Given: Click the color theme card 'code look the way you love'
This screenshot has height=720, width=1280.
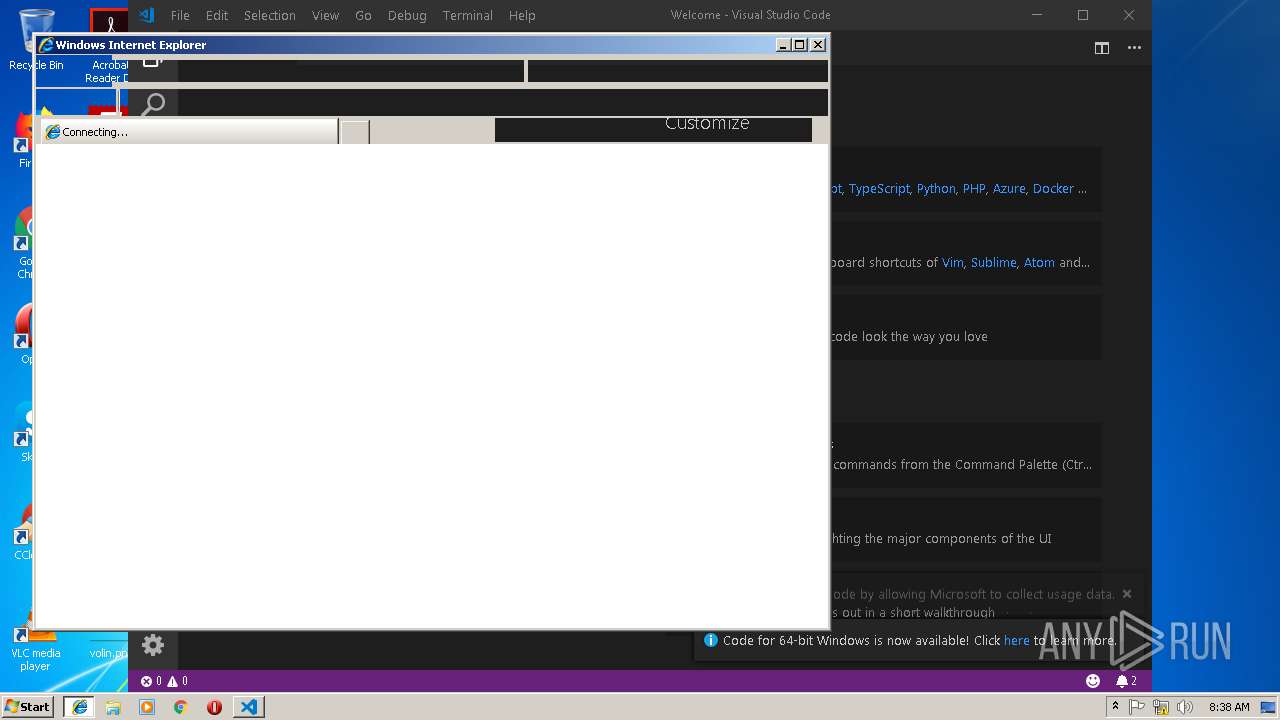Looking at the screenshot, I should (965, 327).
